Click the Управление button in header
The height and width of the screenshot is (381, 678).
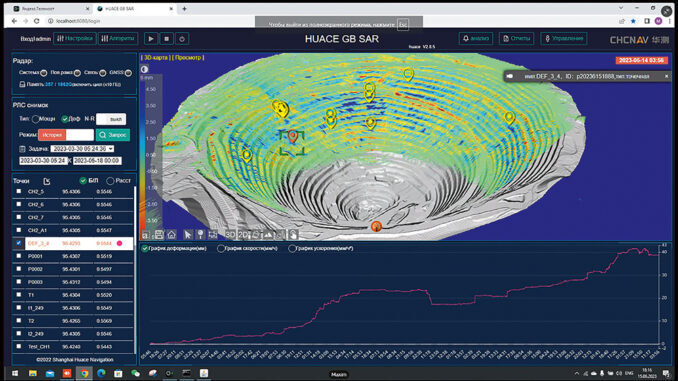(564, 38)
